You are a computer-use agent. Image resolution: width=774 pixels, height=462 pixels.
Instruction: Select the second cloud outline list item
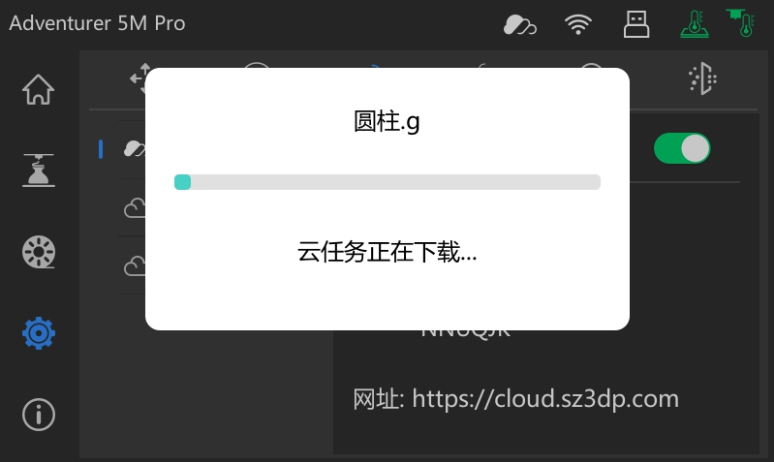(134, 208)
